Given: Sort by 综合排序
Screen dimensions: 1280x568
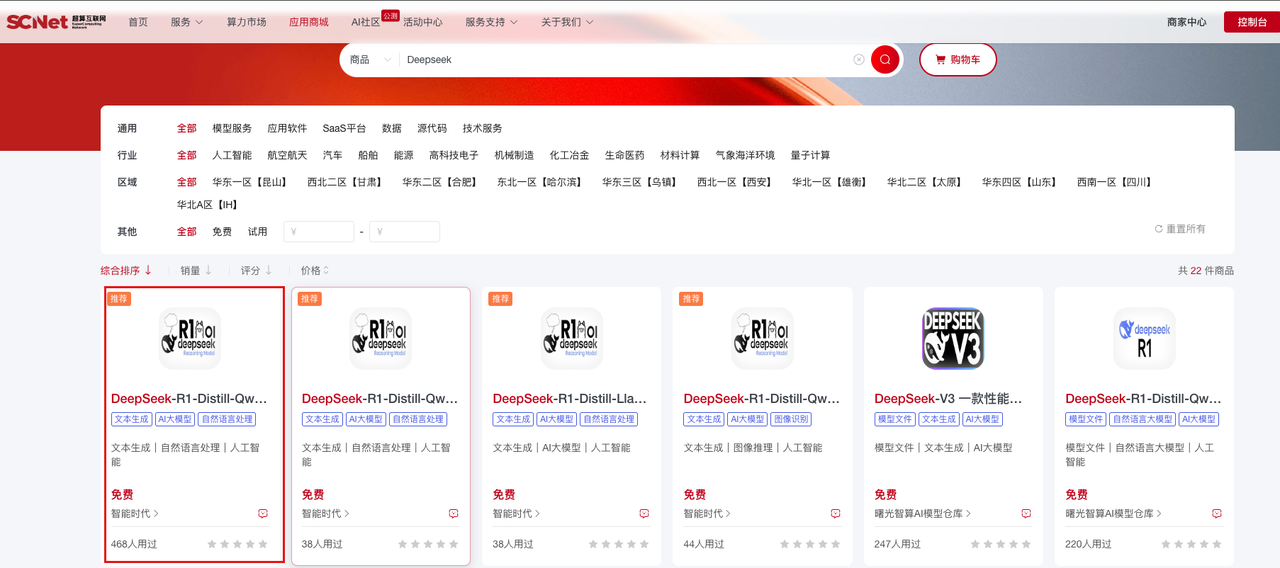Looking at the screenshot, I should tap(126, 270).
